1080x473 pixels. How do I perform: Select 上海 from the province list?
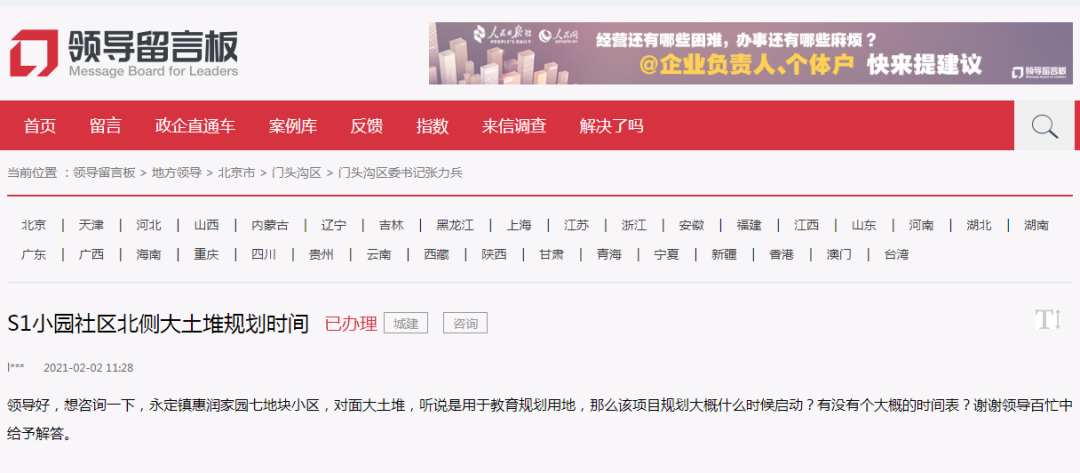(519, 225)
